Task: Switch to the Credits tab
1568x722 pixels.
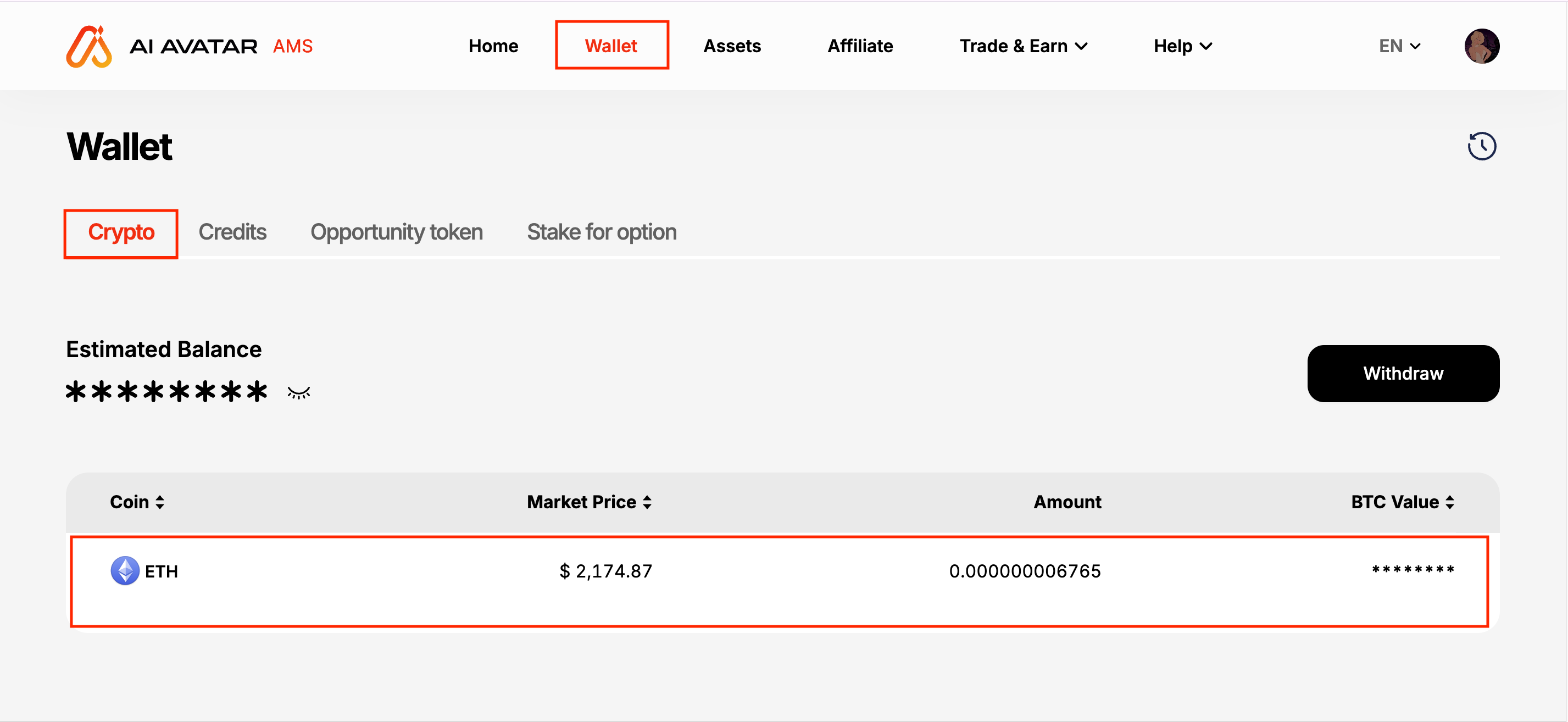Action: coord(232,232)
